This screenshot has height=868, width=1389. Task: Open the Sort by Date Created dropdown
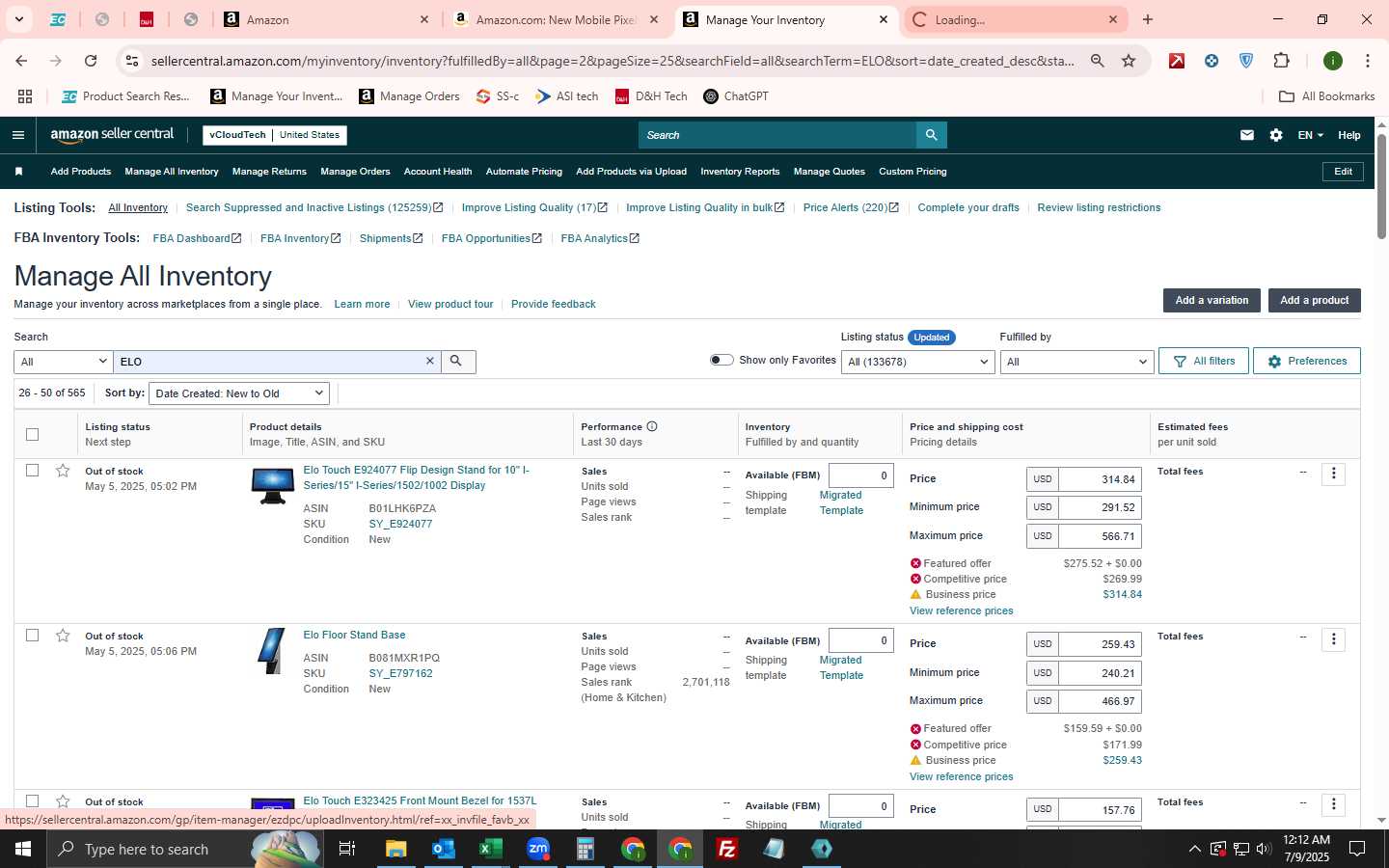coord(239,393)
